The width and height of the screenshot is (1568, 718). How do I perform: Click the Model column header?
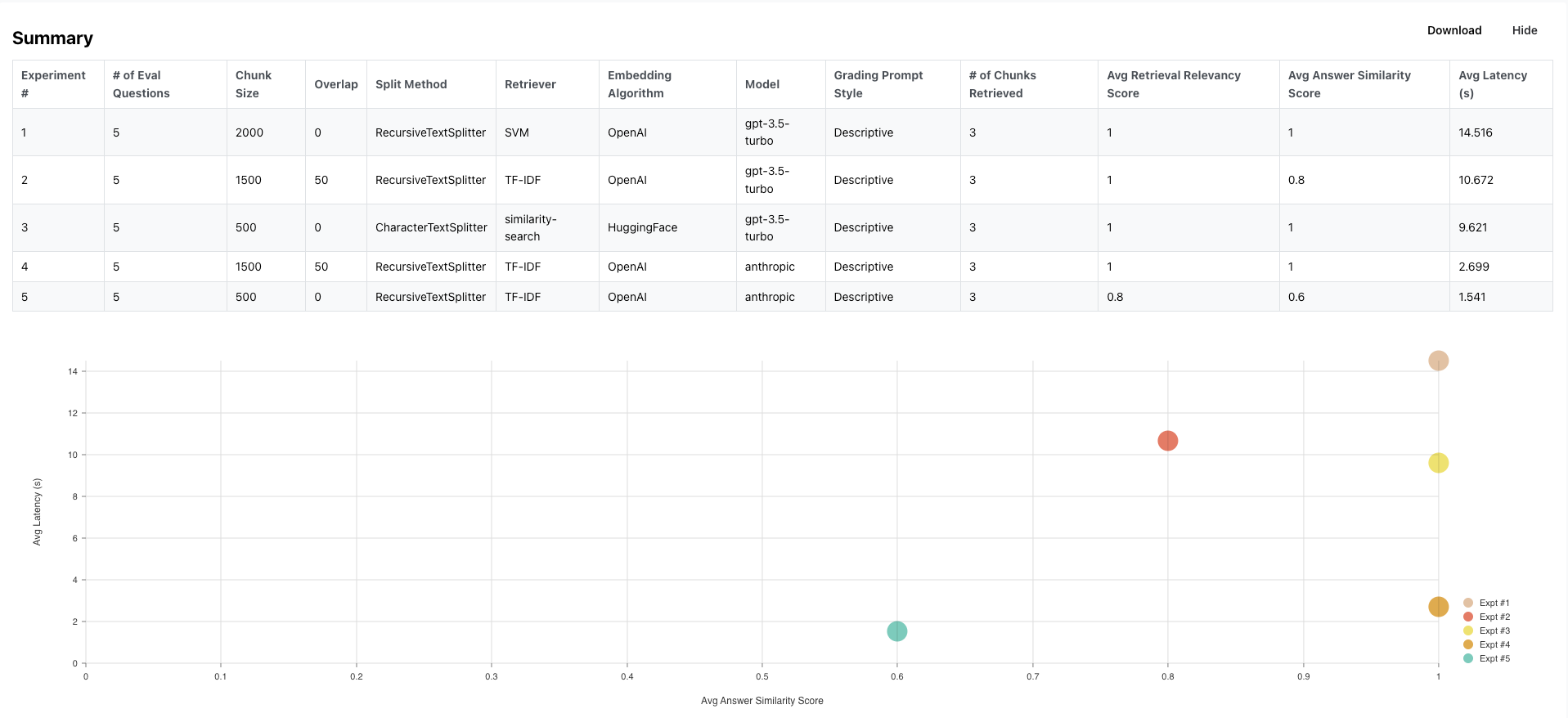point(780,84)
